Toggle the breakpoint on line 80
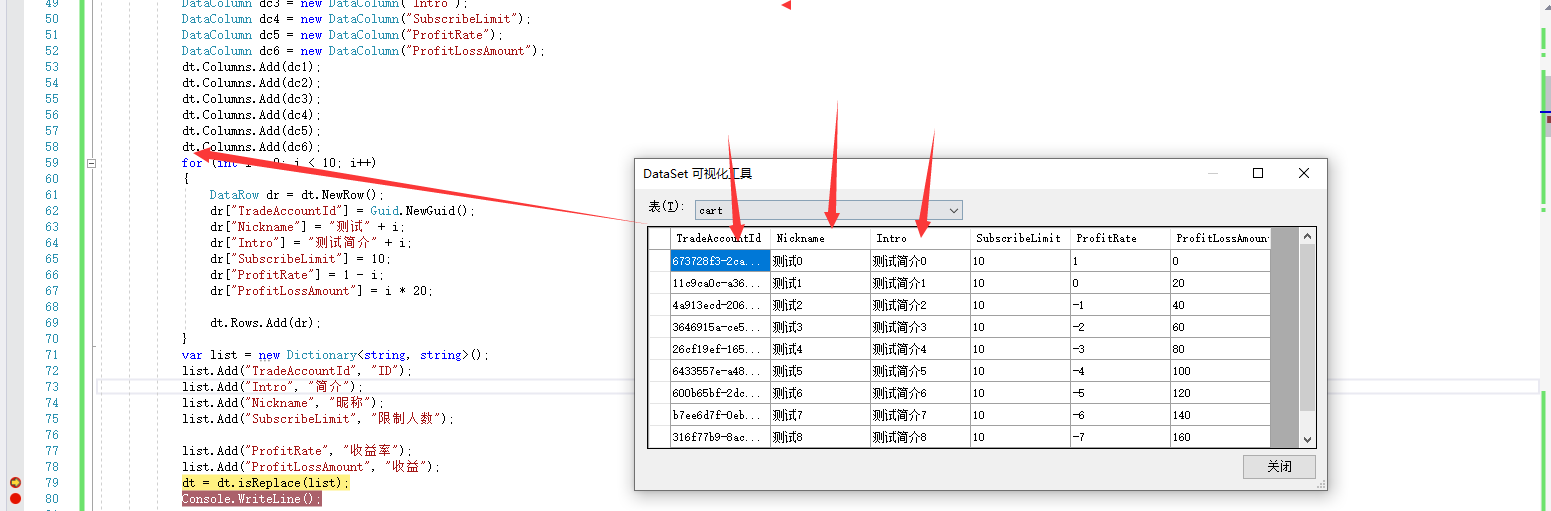1551x511 pixels. 15,498
